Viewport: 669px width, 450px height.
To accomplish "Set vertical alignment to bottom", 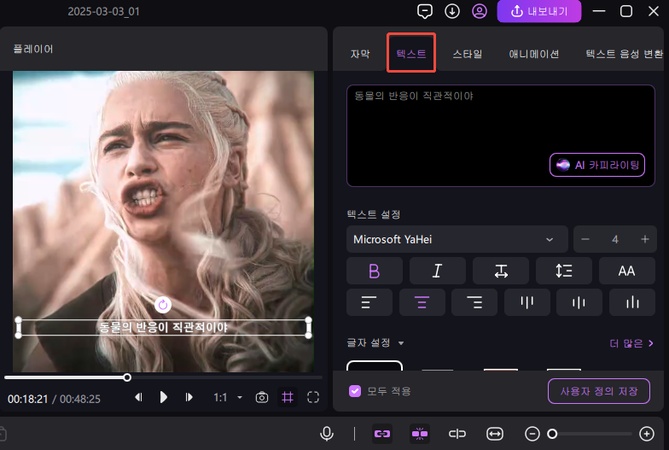I will tap(632, 302).
